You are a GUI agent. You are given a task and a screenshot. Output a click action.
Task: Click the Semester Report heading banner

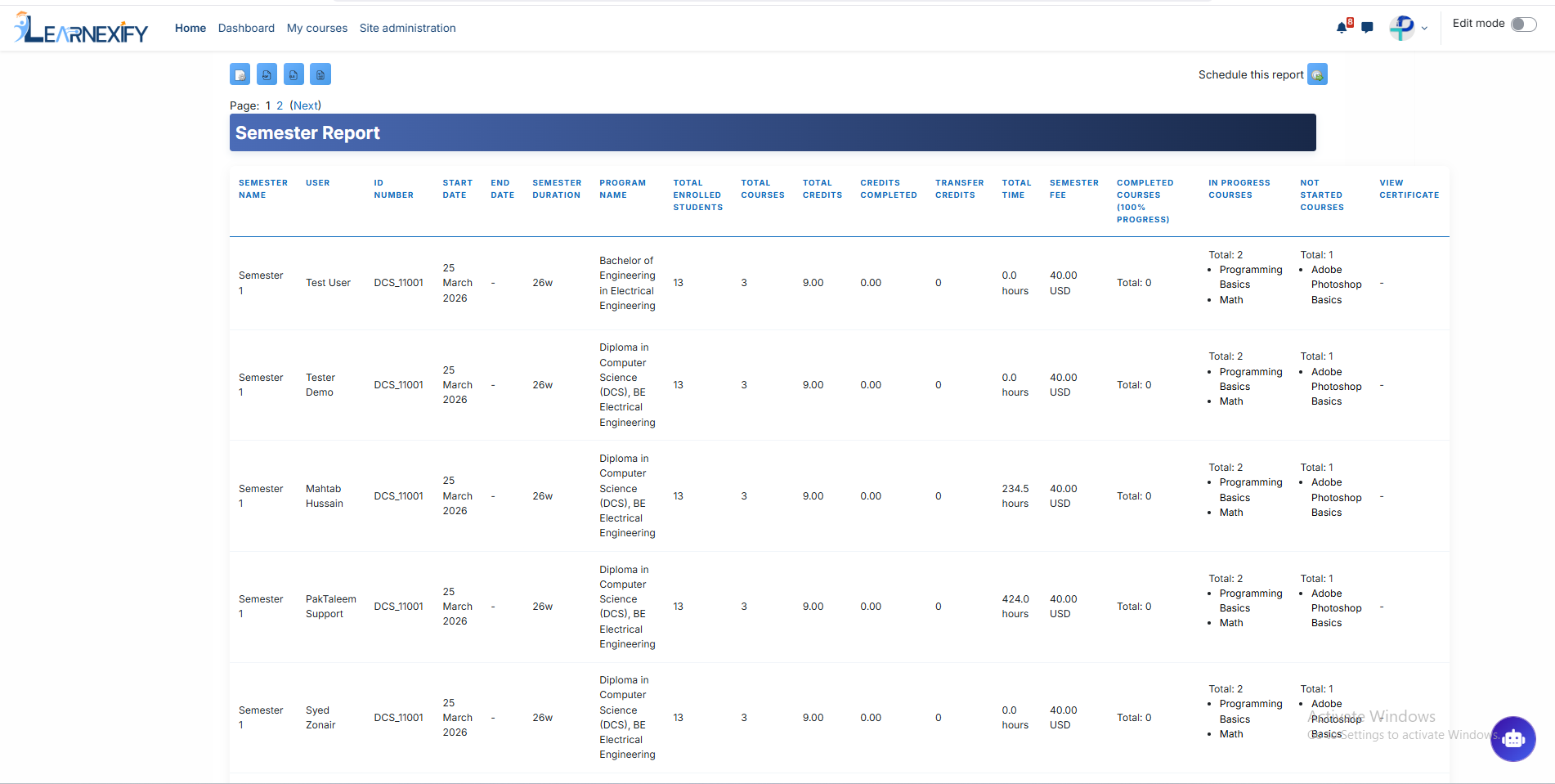coord(773,132)
